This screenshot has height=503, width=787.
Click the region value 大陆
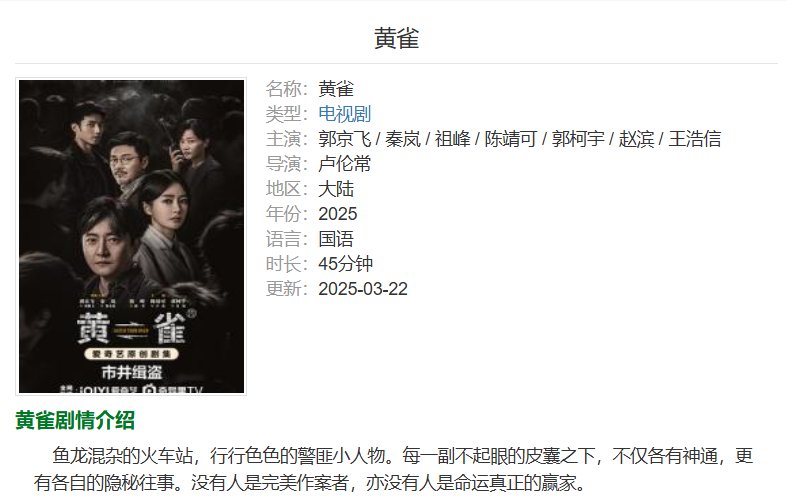click(x=336, y=189)
